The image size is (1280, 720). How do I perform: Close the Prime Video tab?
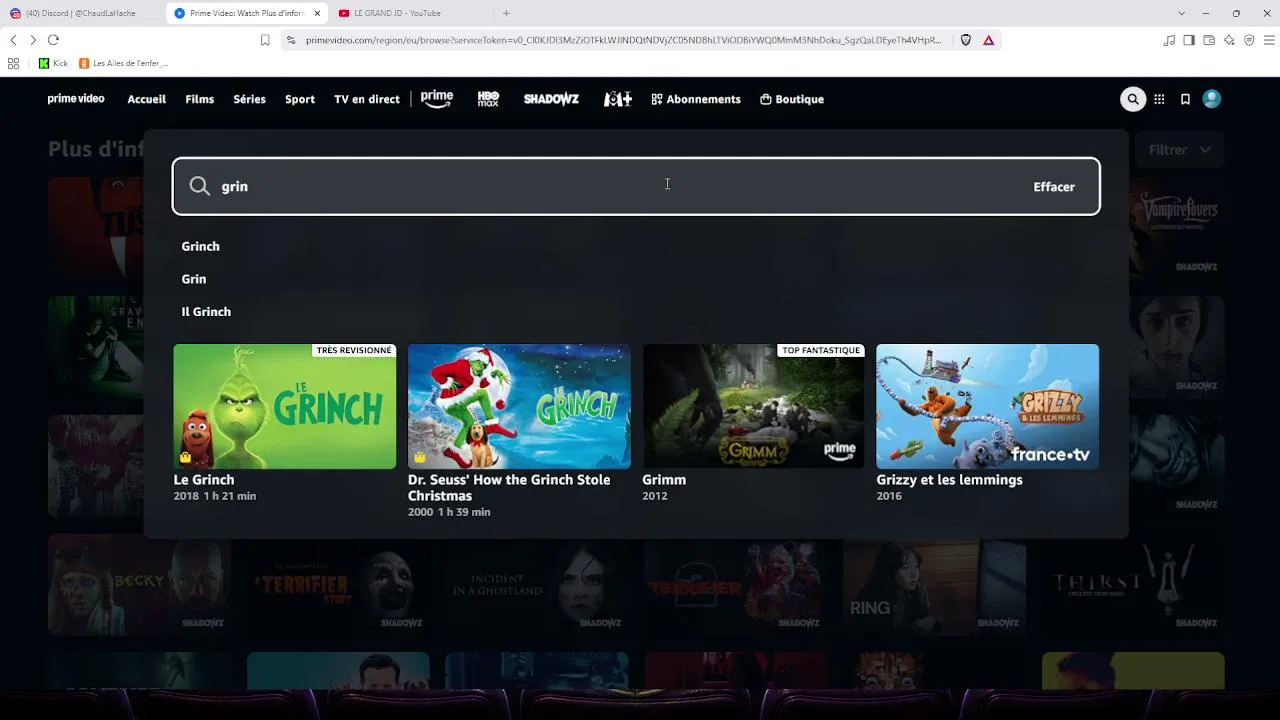click(317, 13)
